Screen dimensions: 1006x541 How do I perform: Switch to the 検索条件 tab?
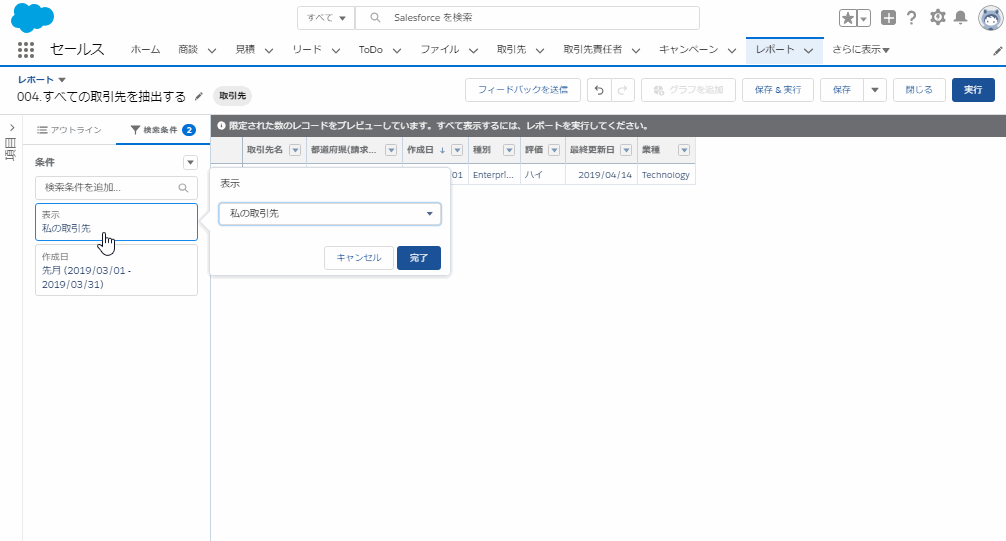(163, 130)
